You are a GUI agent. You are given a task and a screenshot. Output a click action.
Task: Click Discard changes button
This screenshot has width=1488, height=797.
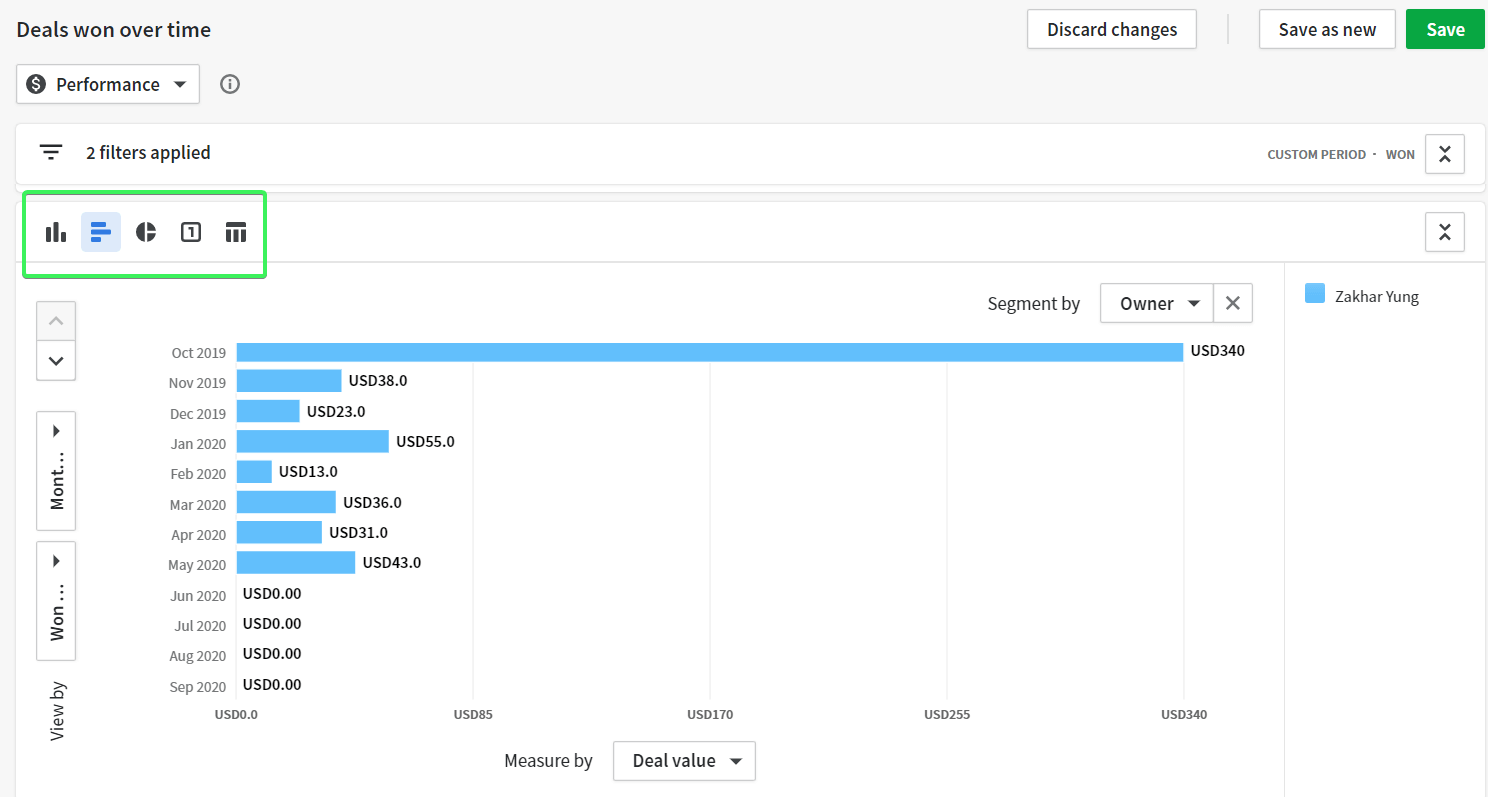click(1112, 29)
